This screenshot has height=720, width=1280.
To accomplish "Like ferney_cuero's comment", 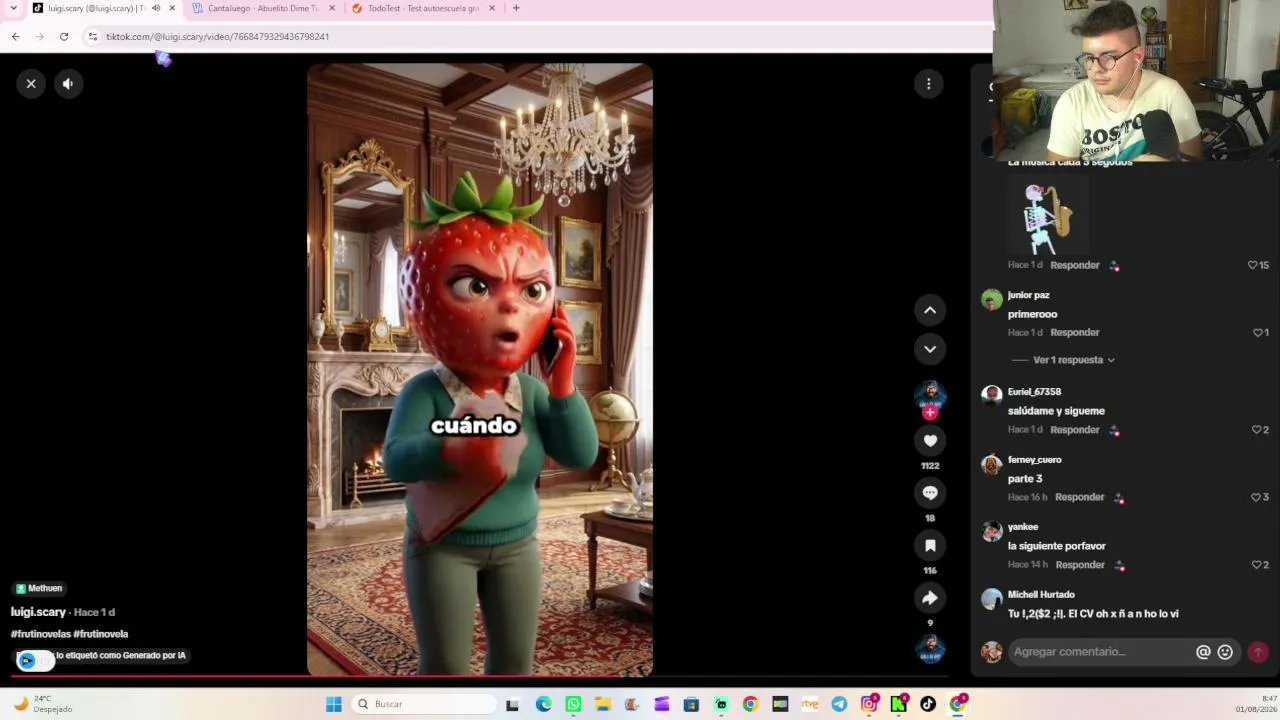I will pyautogui.click(x=1257, y=497).
